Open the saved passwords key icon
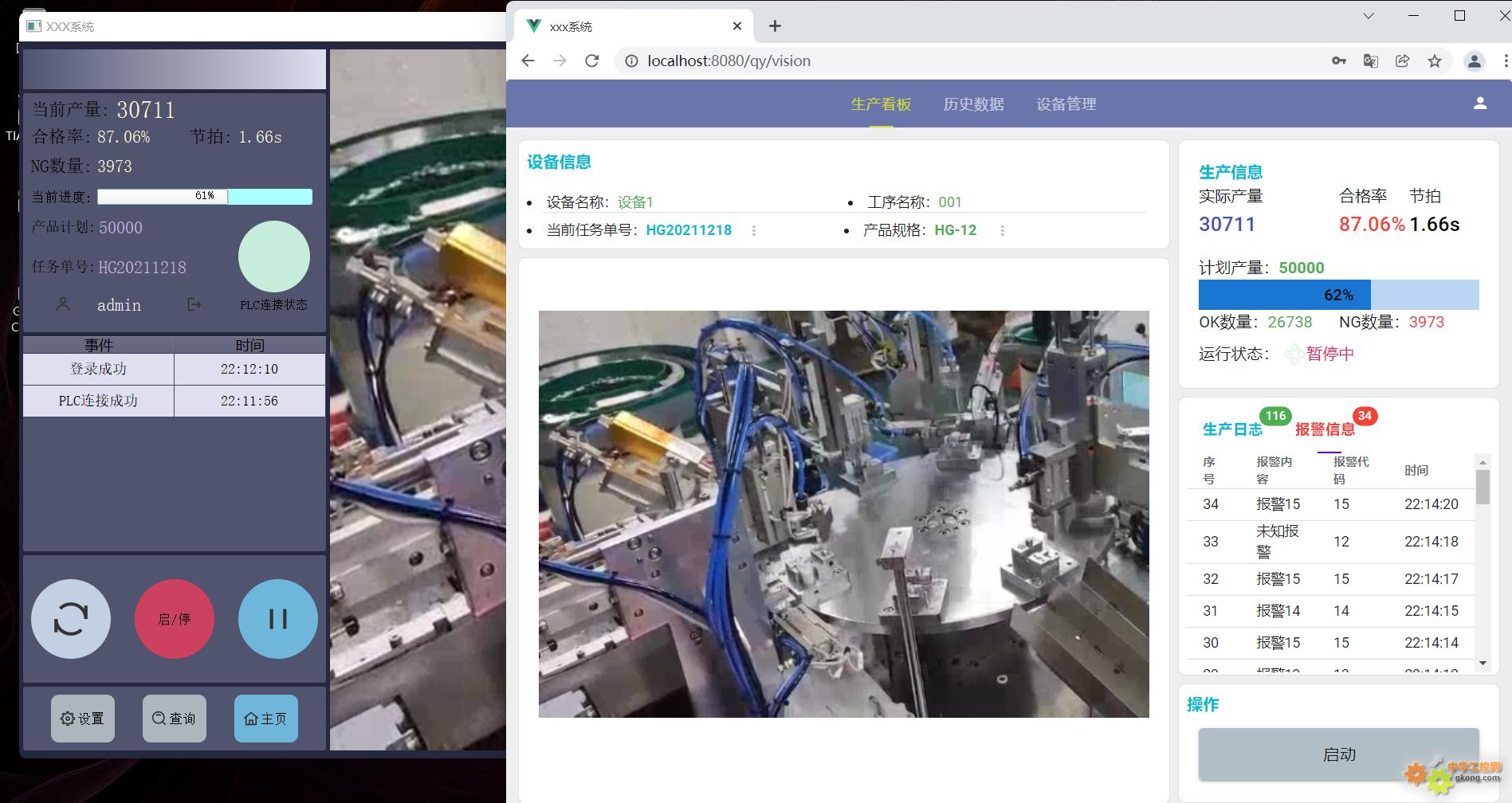 (1339, 61)
